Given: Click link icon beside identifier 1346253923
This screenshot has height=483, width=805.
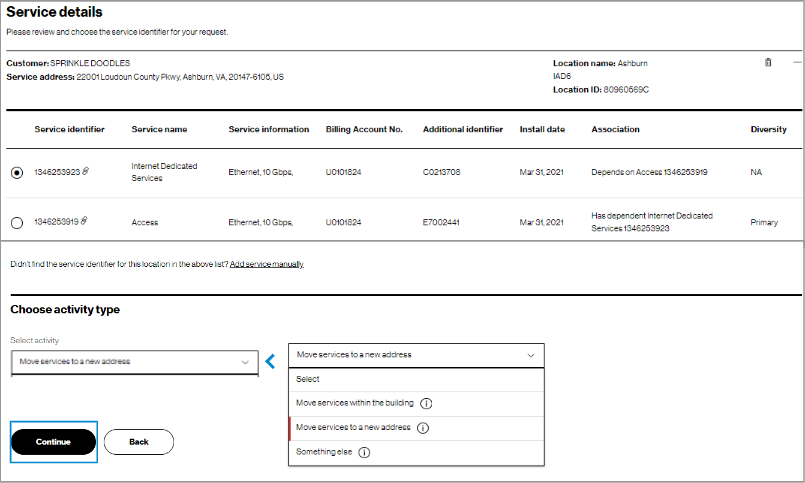Looking at the screenshot, I should (x=86, y=171).
